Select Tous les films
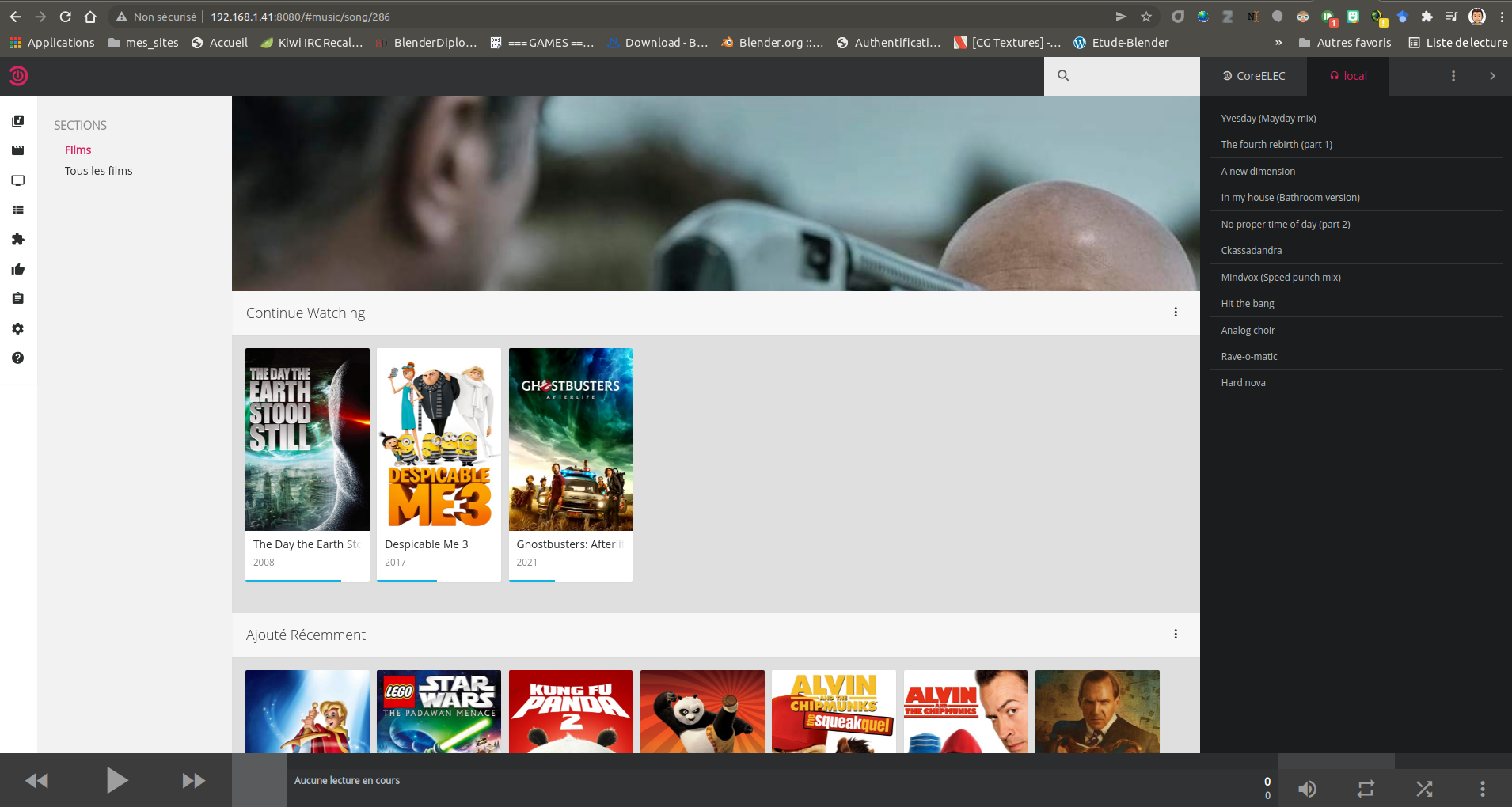This screenshot has height=807, width=1512. [x=98, y=171]
